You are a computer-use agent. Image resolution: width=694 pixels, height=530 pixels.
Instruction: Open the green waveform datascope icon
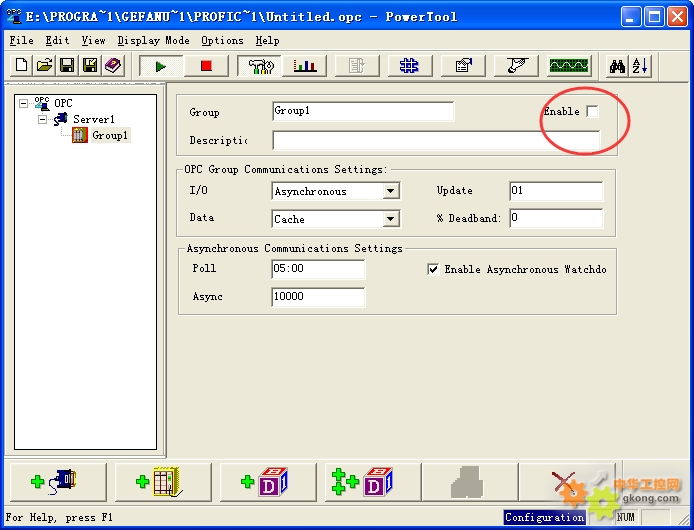click(569, 66)
